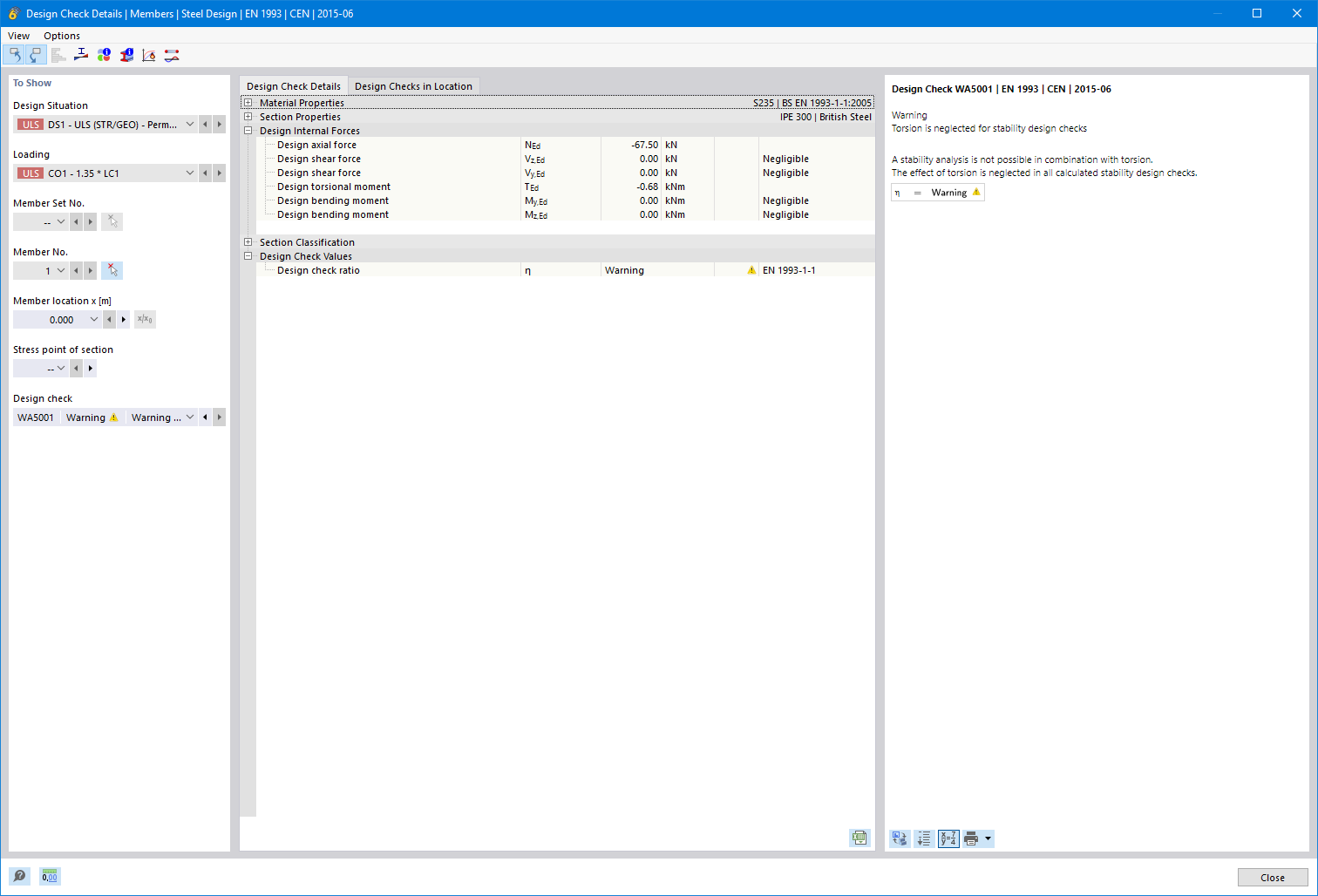Expand the Material Properties tree node
This screenshot has height=896, width=1318.
(248, 102)
